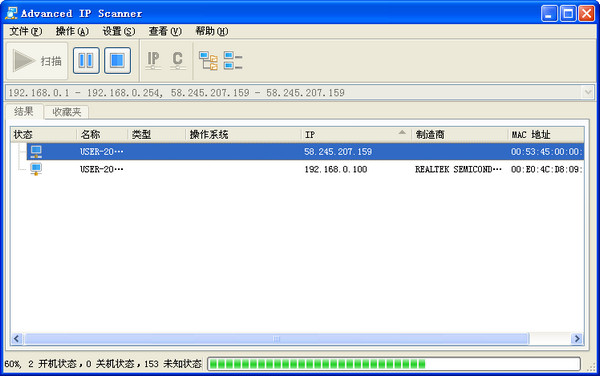Click the horizontal scrollbar thumb

click(277, 339)
